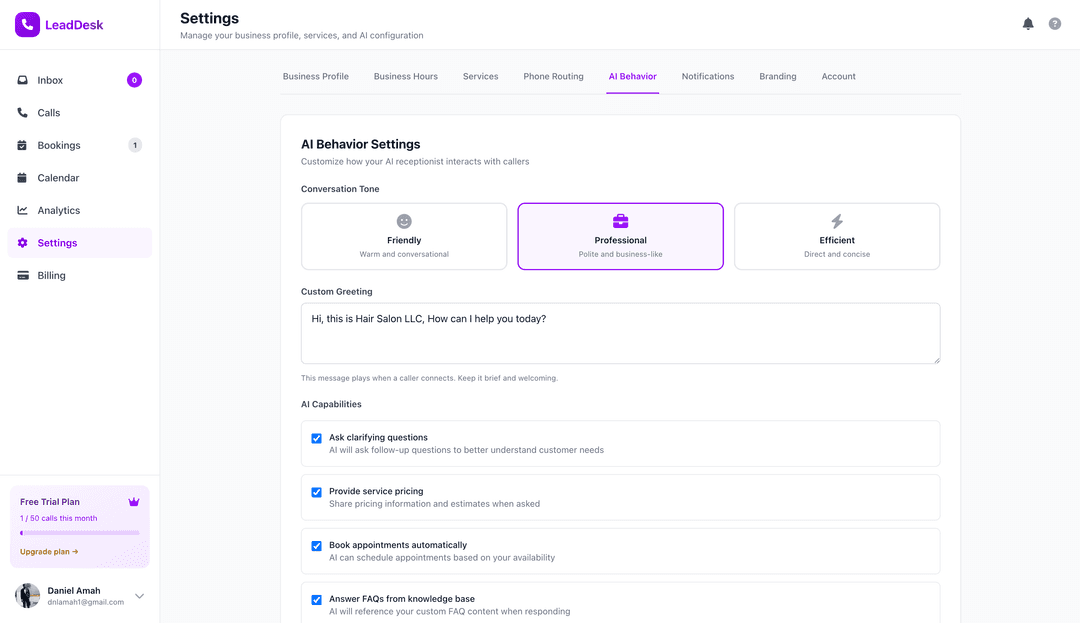1080x623 pixels.
Task: Click the help question mark icon
Action: (x=1055, y=24)
